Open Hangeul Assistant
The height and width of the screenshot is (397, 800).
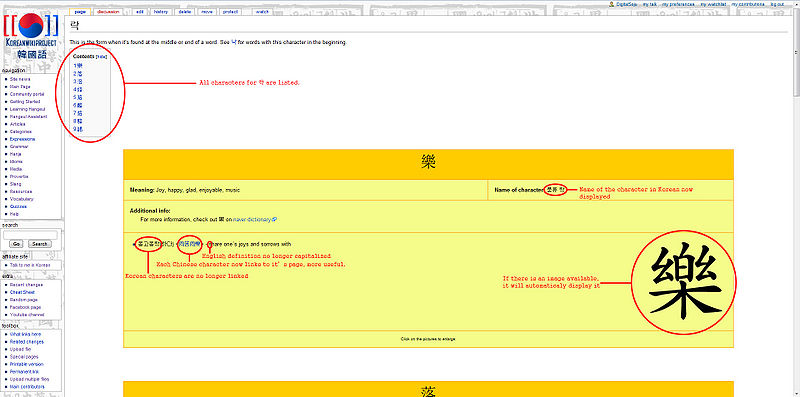29,117
